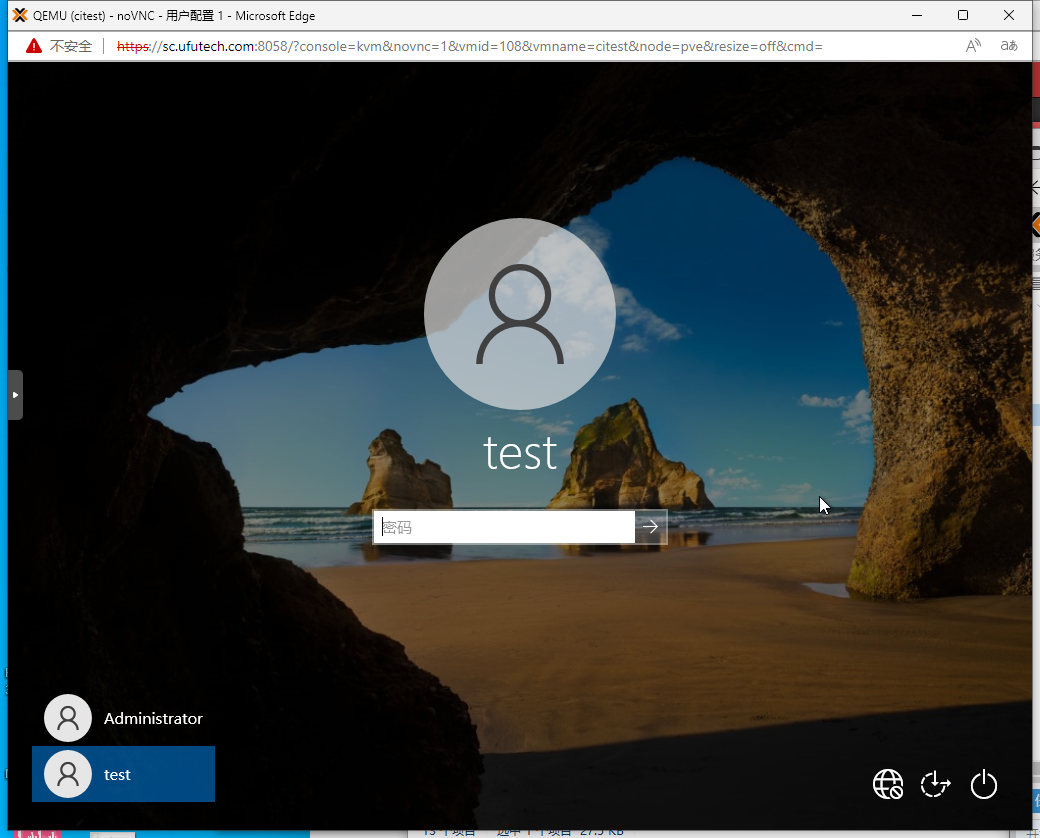
Task: Click the noVNC logo in title bar
Action: [x=19, y=15]
